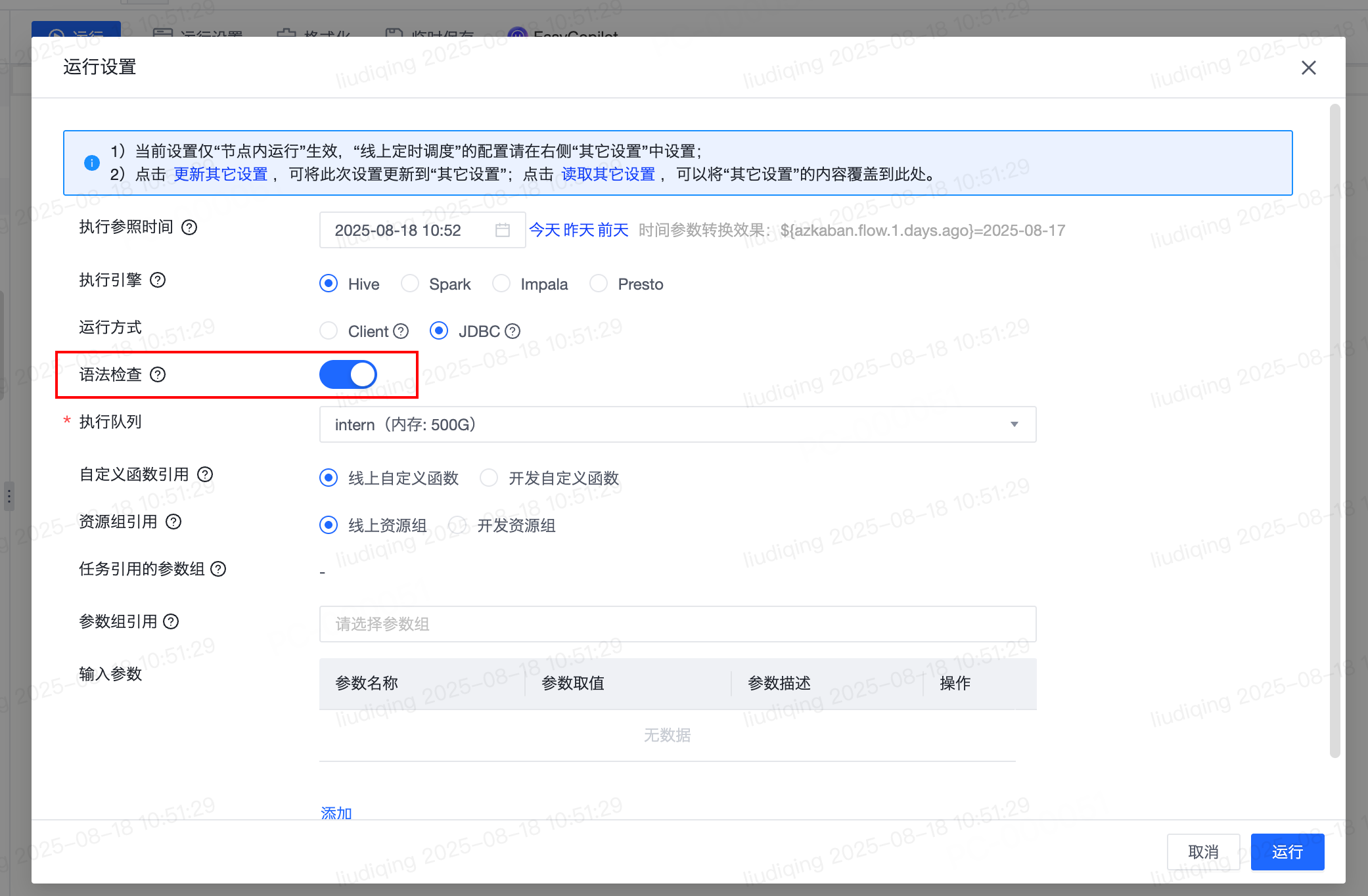Click the 读取其它设置 link
Viewport: 1368px width, 896px height.
608,174
